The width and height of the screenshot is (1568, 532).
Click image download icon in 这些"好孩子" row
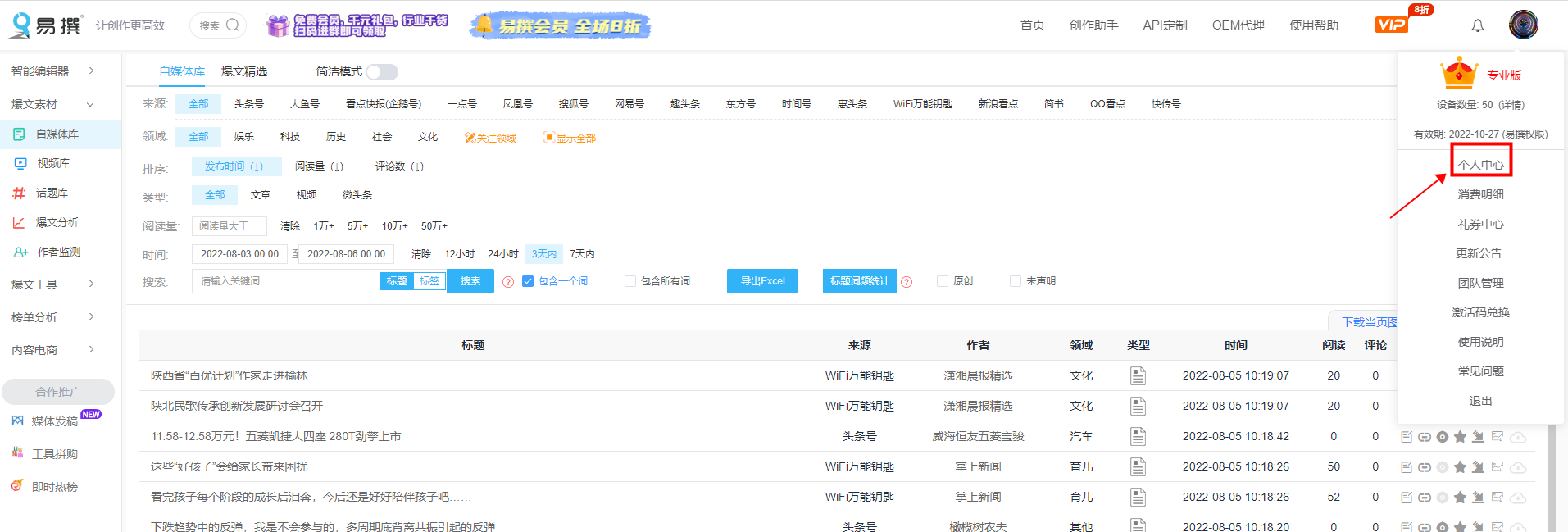(1498, 467)
